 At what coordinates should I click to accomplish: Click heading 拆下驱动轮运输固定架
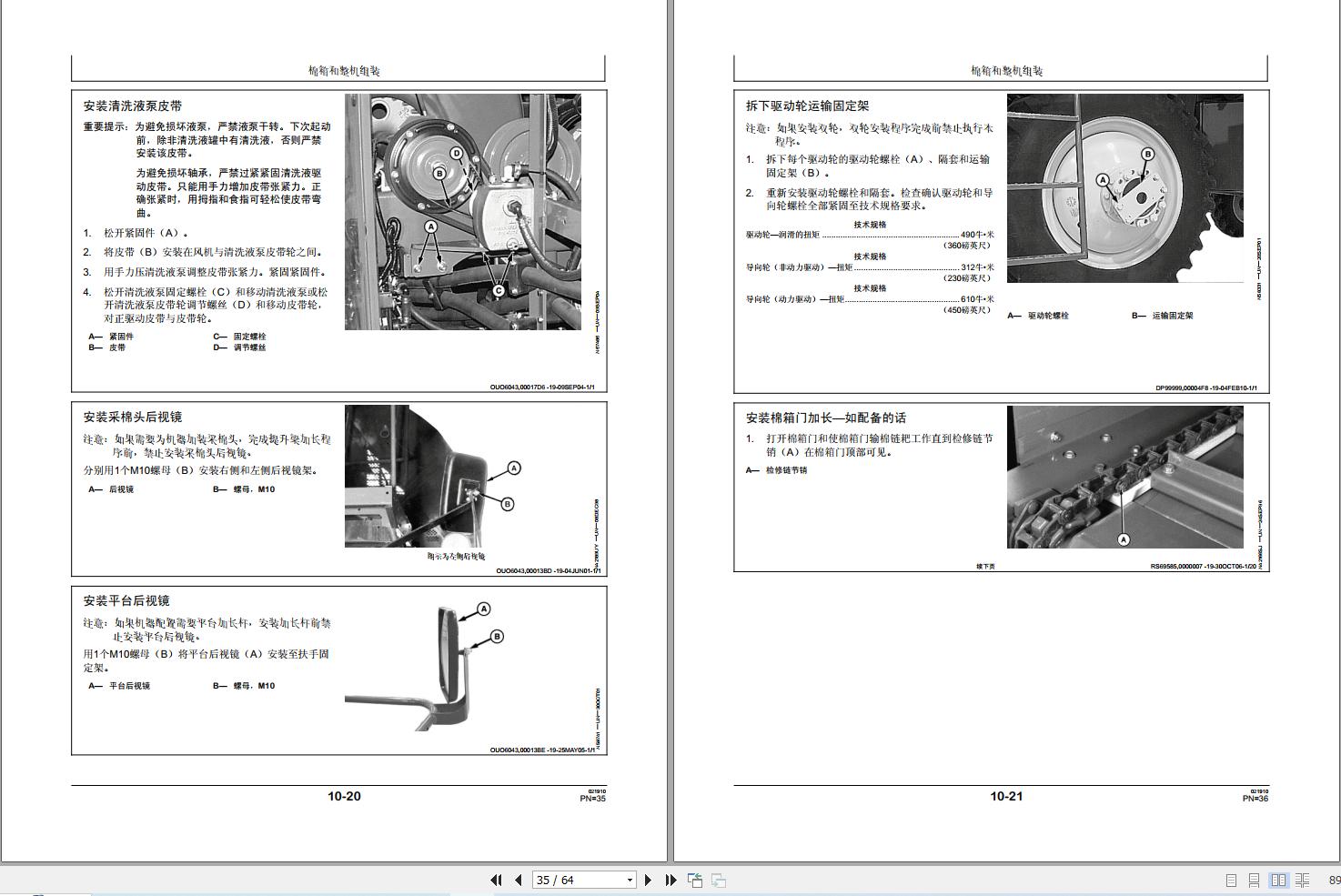pyautogui.click(x=808, y=106)
